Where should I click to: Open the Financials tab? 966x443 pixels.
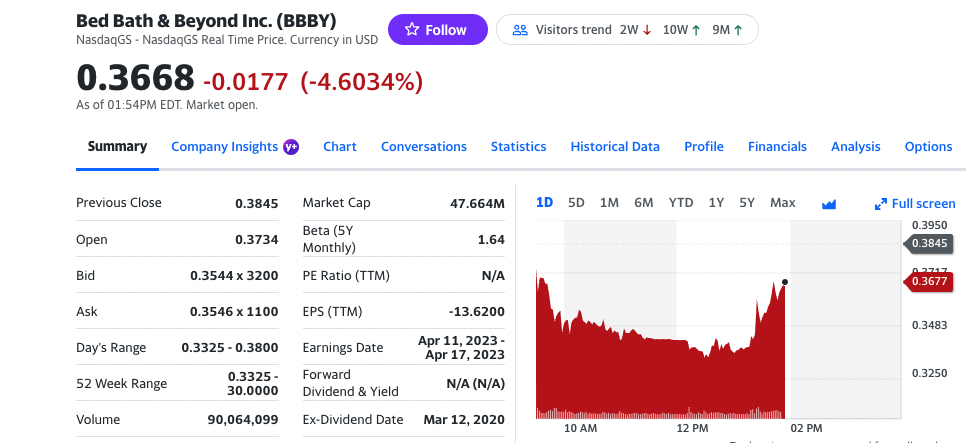pyautogui.click(x=777, y=147)
